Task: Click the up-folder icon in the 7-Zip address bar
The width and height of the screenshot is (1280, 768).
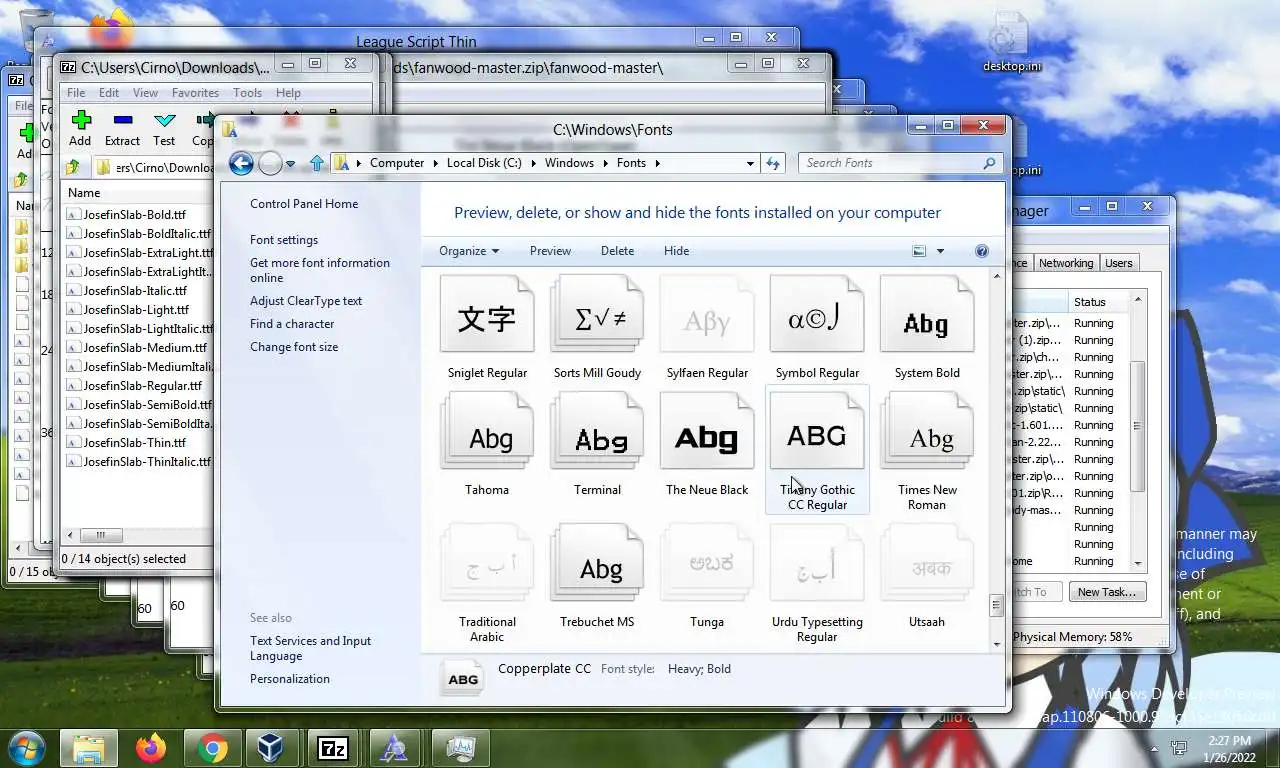Action: [x=73, y=167]
